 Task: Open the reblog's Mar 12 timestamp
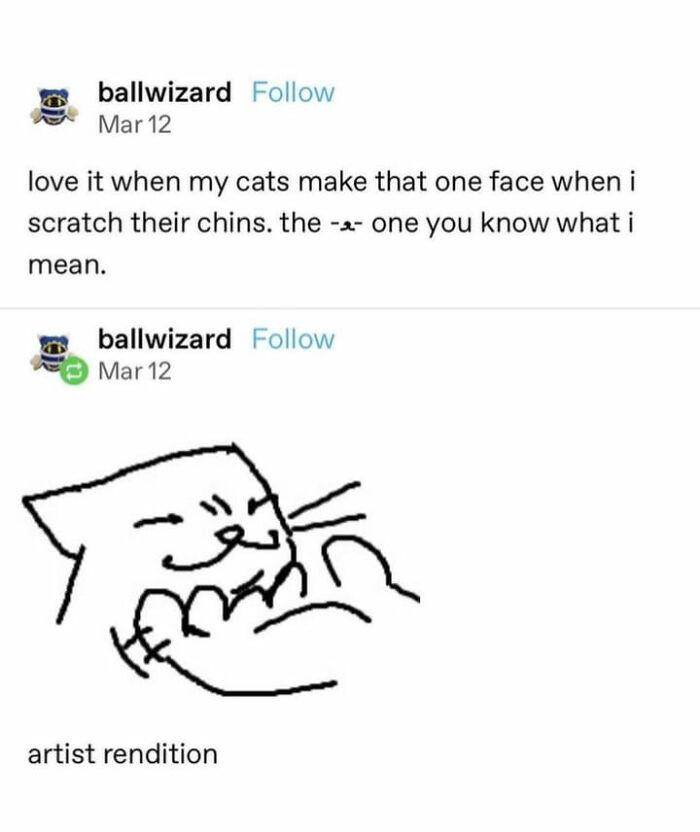pos(134,371)
